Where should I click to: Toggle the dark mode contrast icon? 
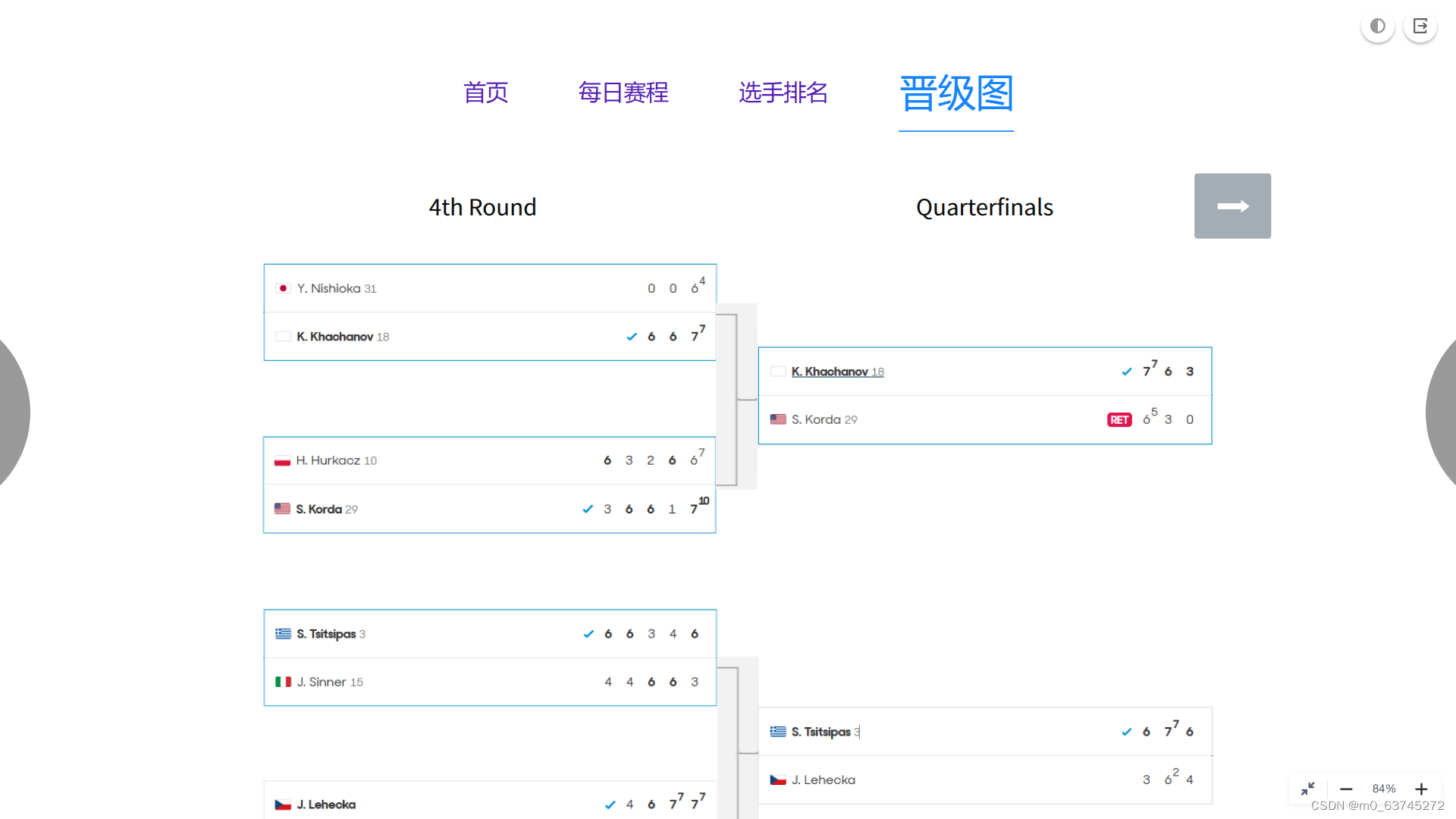[x=1377, y=27]
